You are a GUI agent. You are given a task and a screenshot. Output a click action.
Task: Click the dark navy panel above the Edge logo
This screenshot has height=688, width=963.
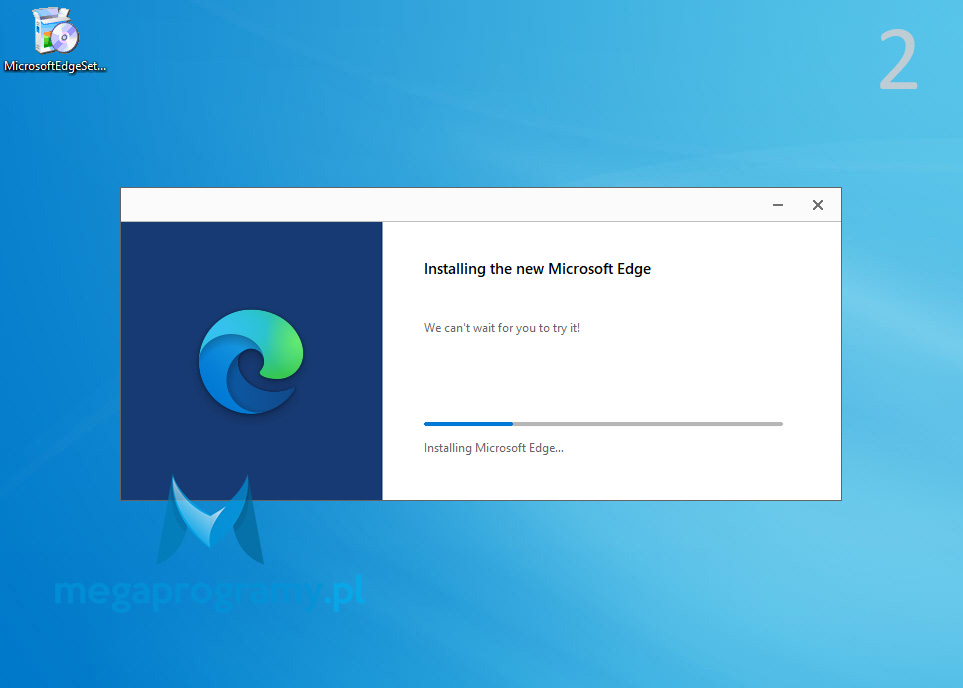[x=251, y=262]
